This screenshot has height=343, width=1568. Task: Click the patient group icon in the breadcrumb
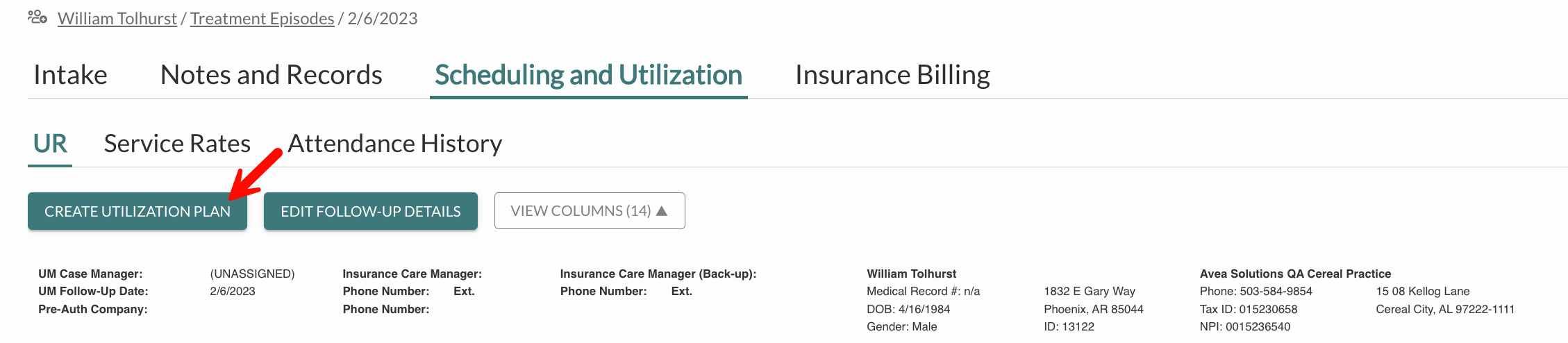[37, 17]
